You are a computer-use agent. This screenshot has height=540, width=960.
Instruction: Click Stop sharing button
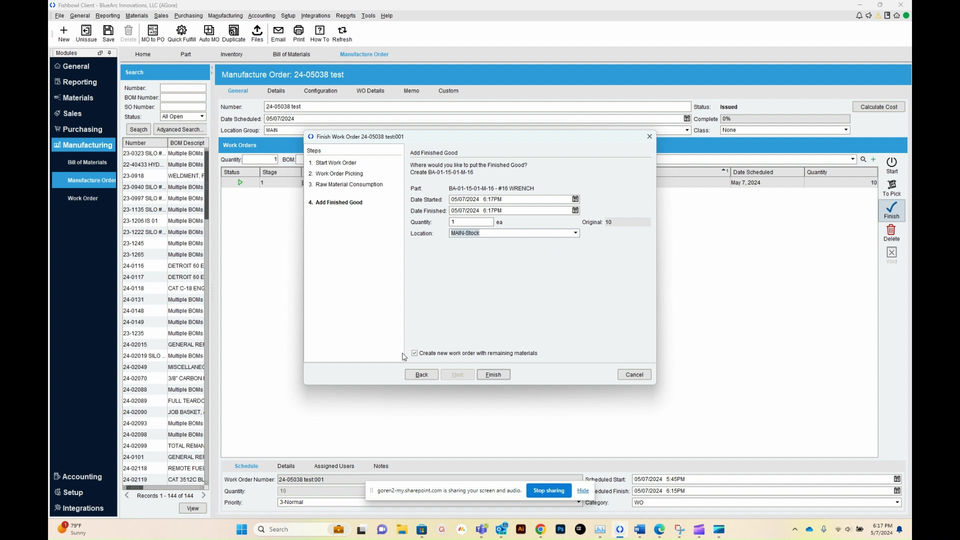549,490
